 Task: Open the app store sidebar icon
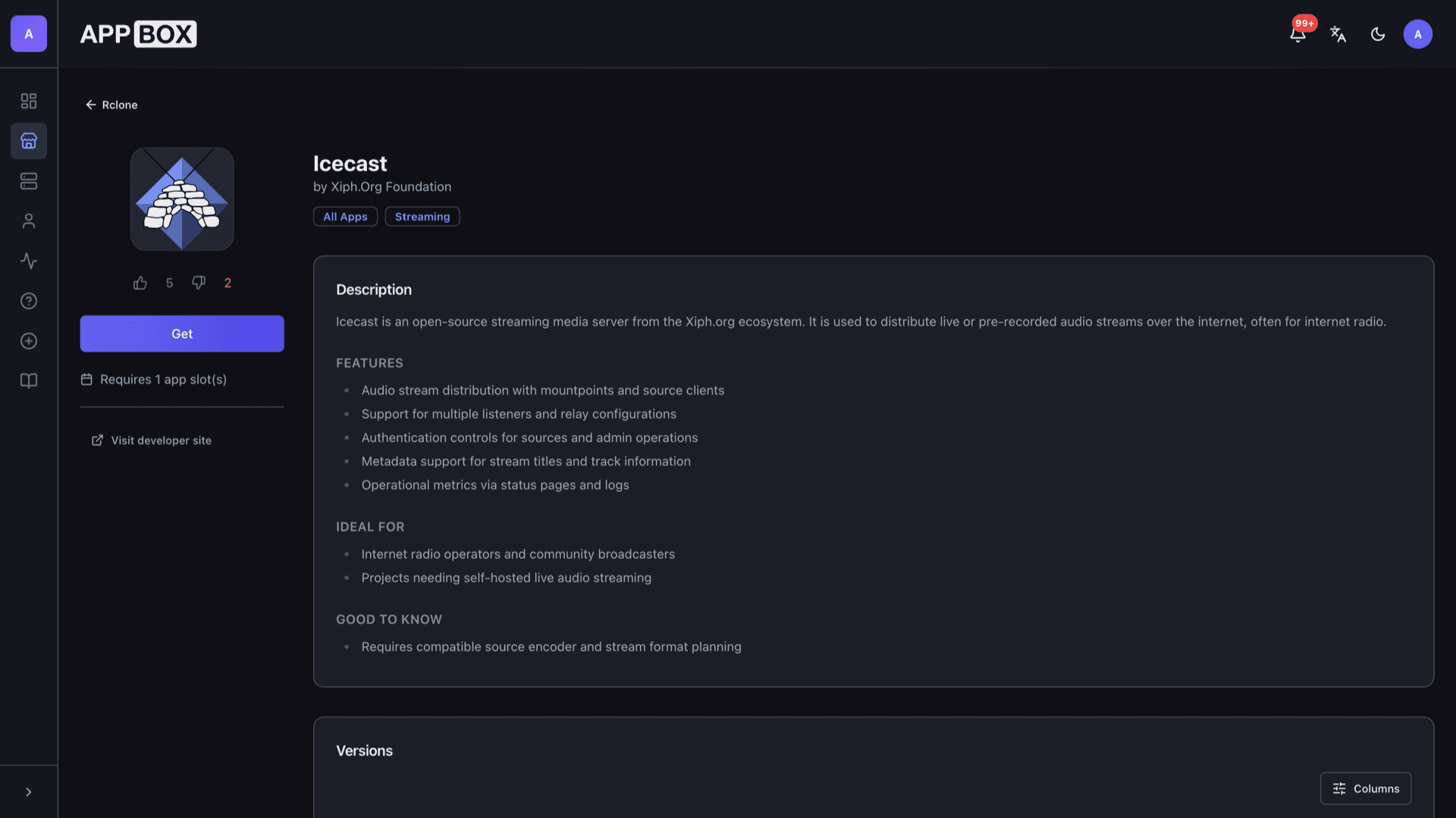29,141
